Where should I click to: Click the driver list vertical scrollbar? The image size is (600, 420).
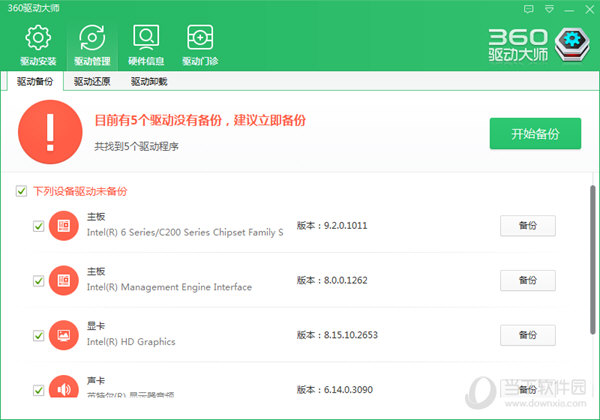tap(593, 260)
